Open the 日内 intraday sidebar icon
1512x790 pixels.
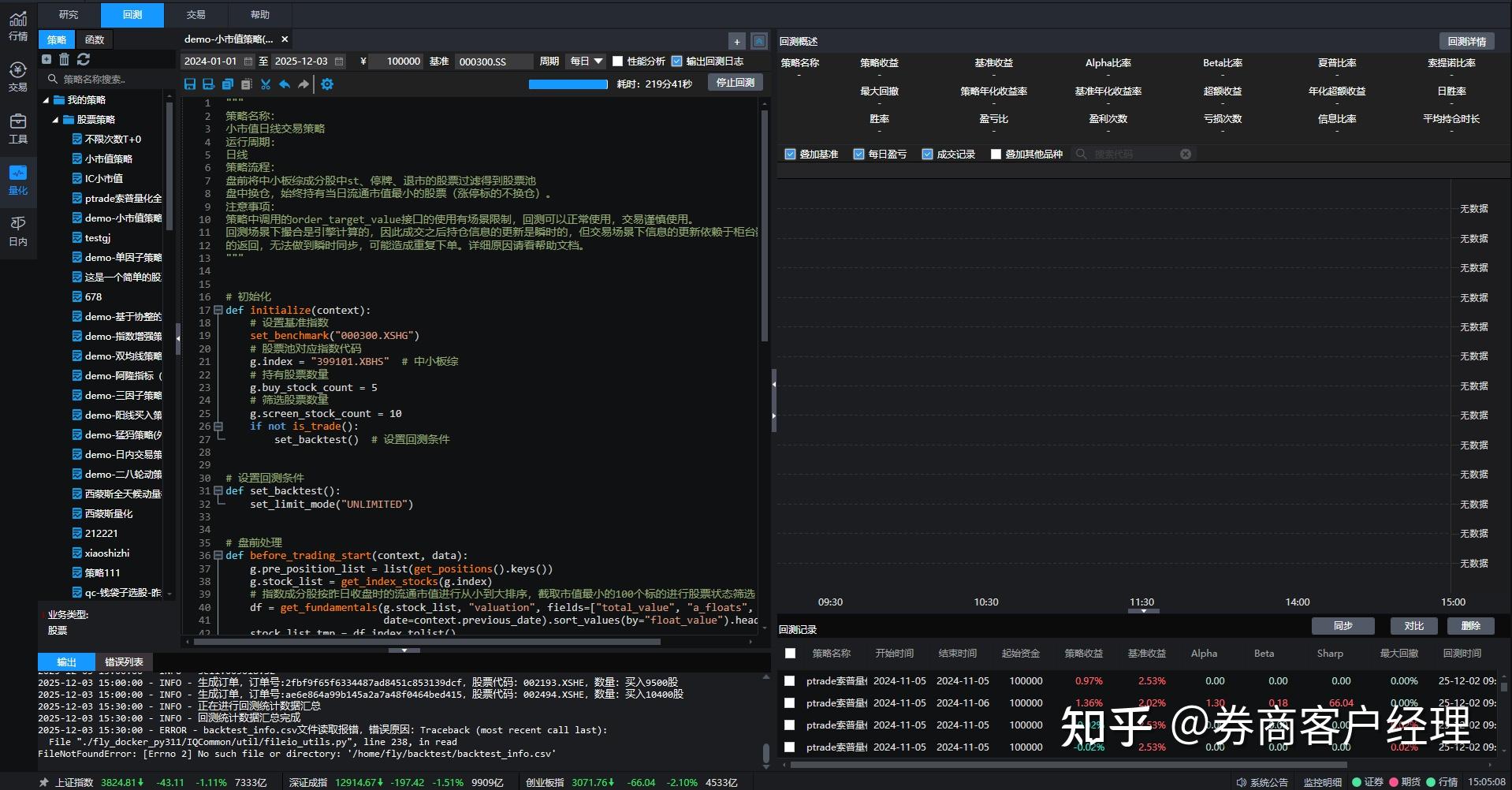[17, 231]
